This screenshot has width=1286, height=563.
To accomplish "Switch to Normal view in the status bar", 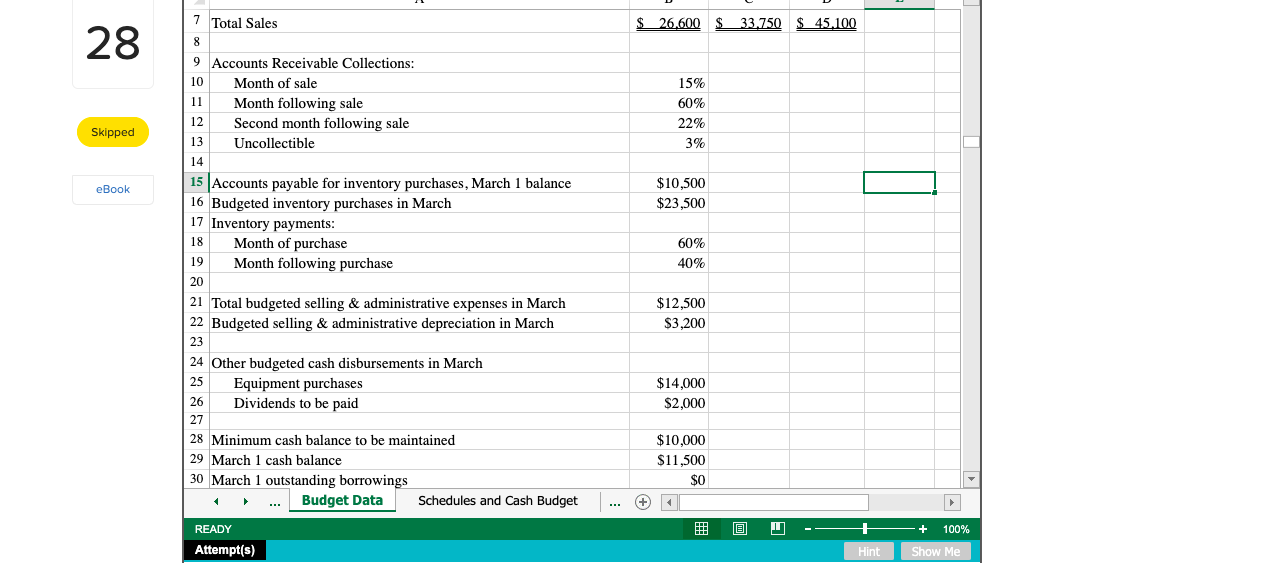I will coord(702,529).
